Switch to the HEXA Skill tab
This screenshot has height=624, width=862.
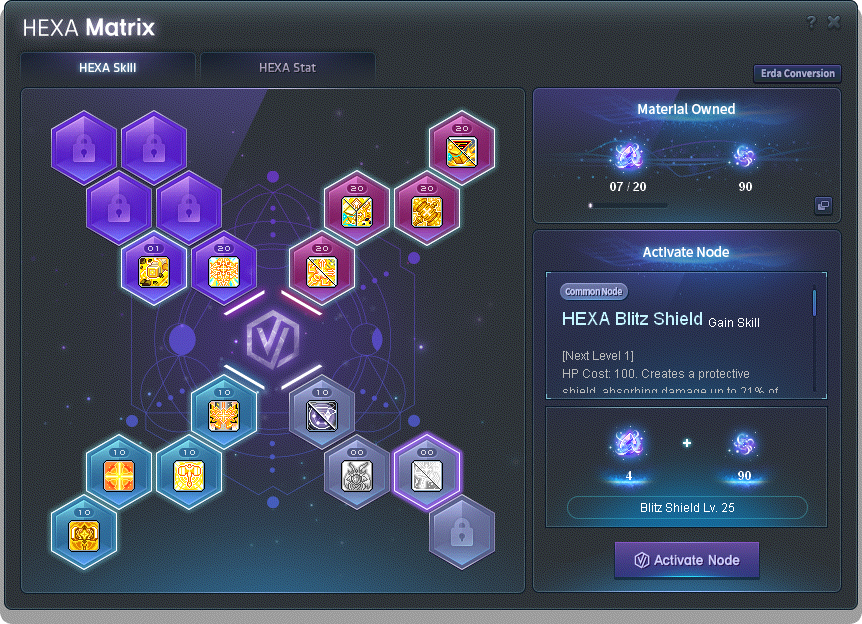tap(108, 68)
